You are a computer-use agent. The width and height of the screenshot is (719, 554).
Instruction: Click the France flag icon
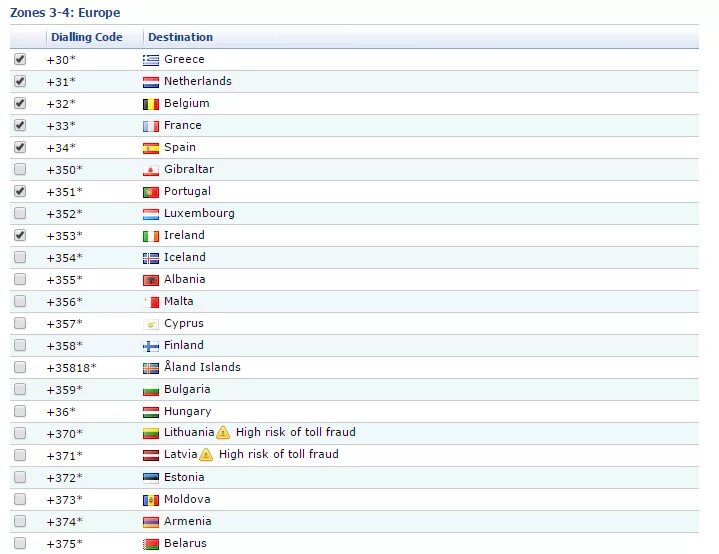151,126
